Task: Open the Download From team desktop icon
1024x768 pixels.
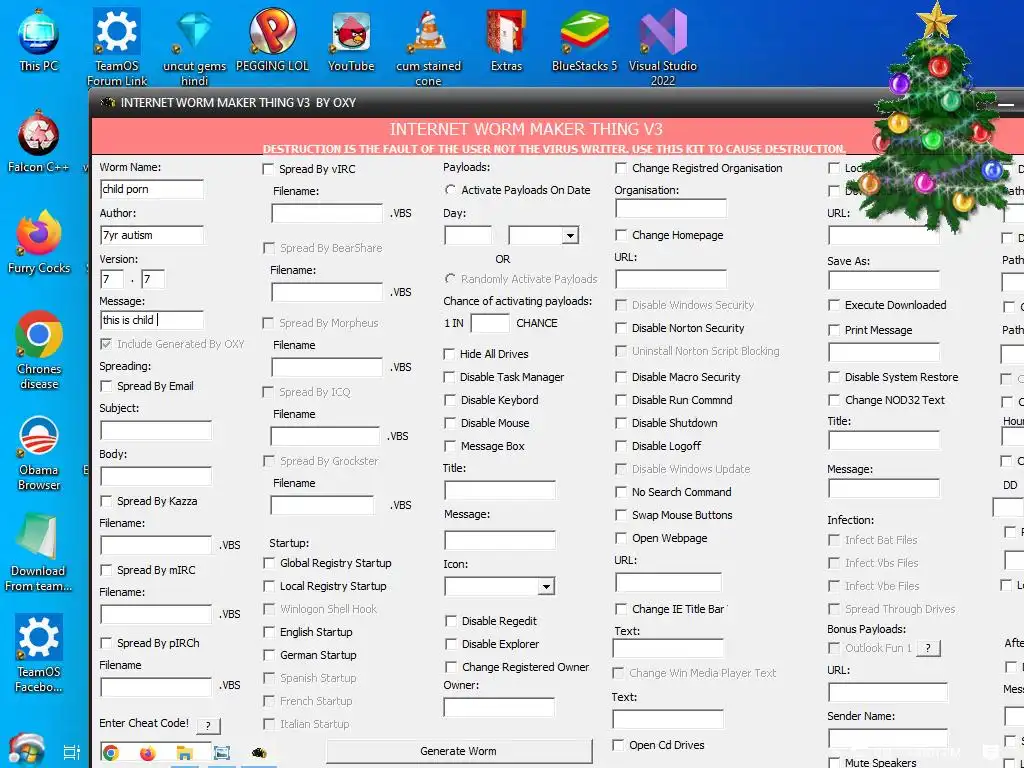Action: click(39, 552)
